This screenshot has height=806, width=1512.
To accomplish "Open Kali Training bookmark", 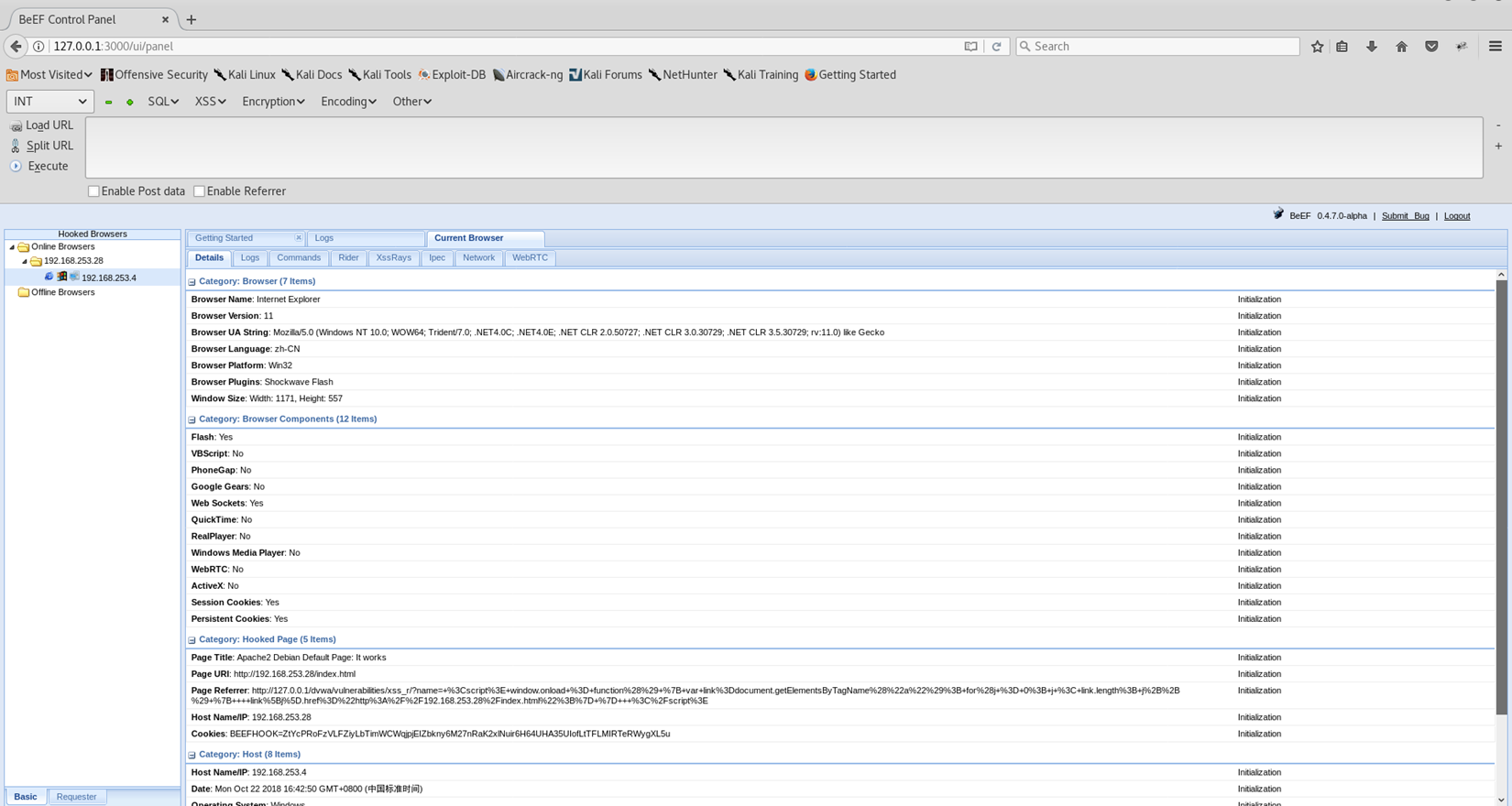I will [x=761, y=75].
